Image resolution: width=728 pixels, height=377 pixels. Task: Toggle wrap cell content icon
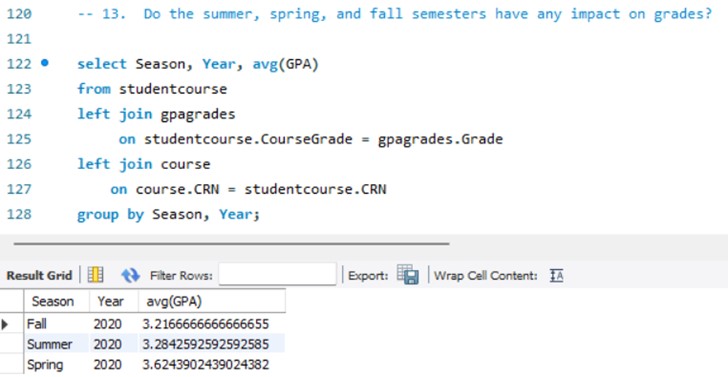[x=556, y=276]
